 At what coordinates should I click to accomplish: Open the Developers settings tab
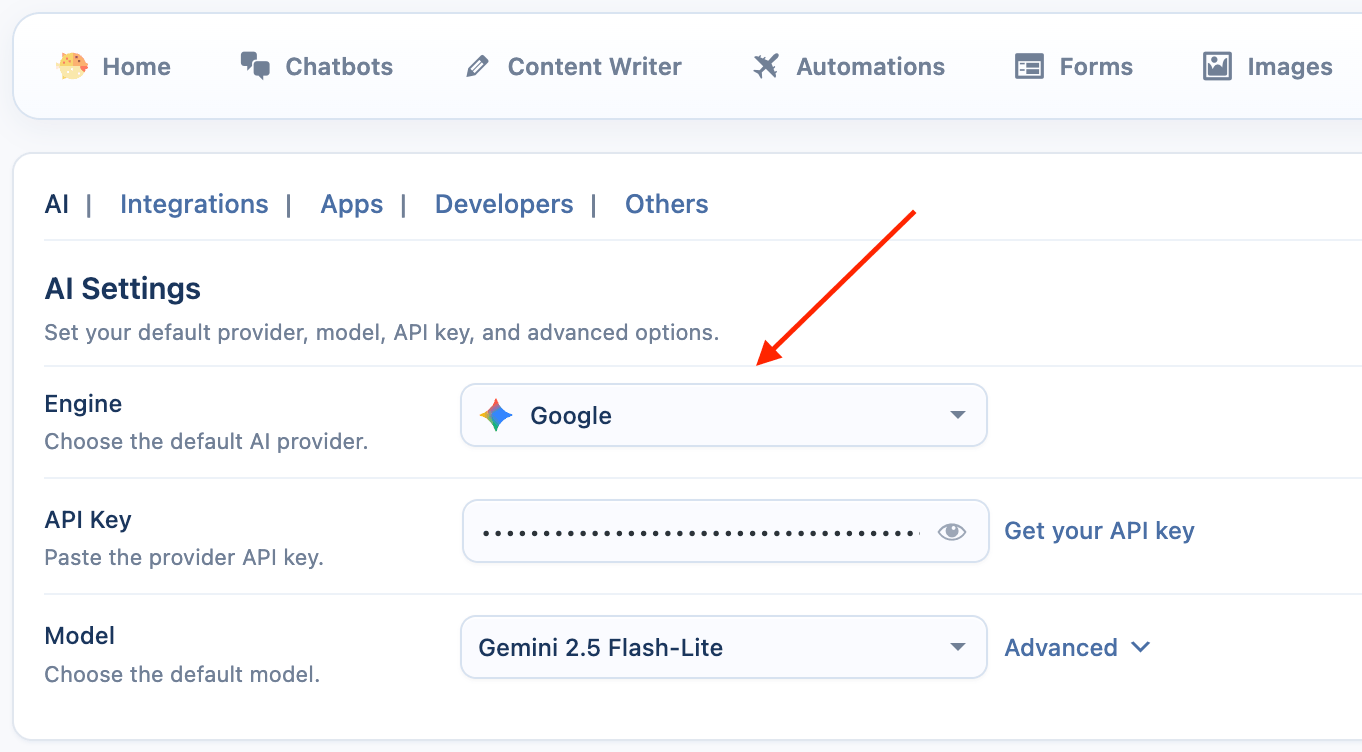(504, 204)
